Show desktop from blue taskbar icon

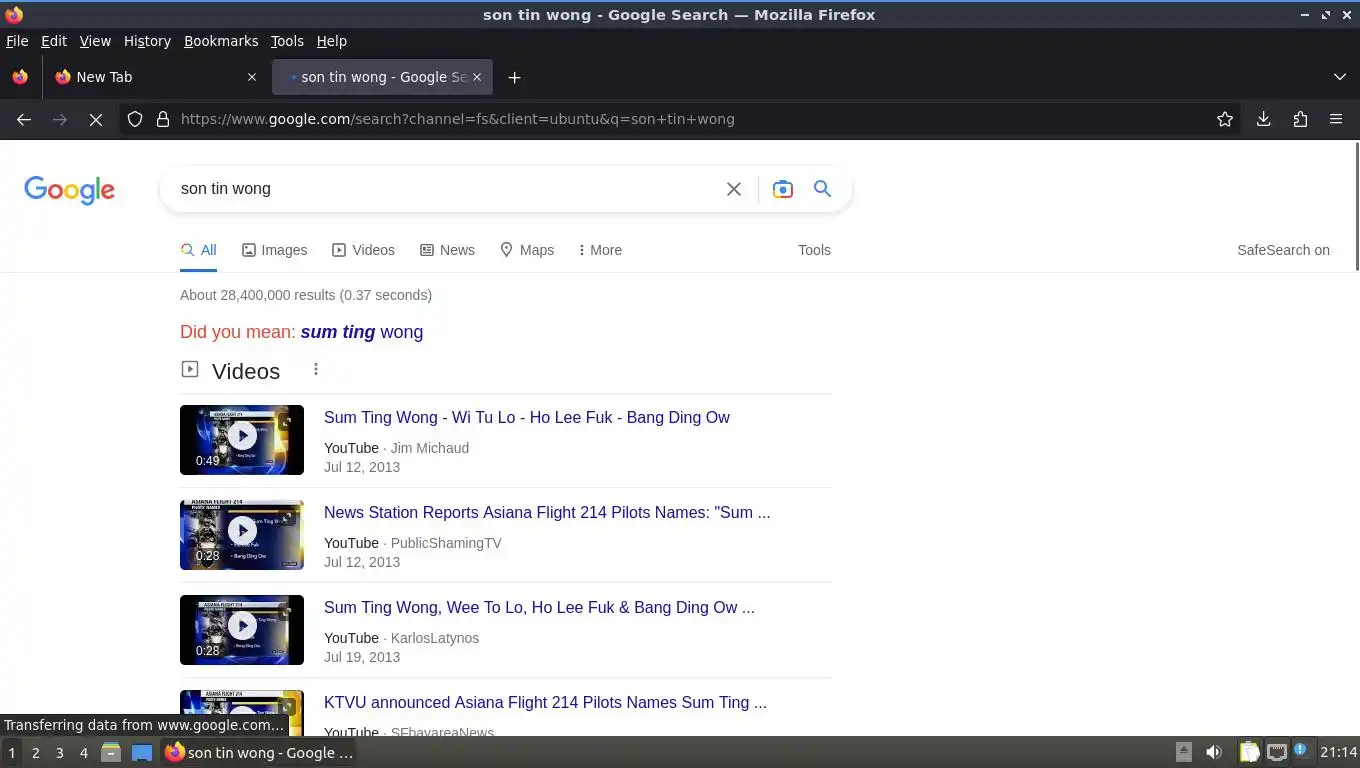pos(142,753)
